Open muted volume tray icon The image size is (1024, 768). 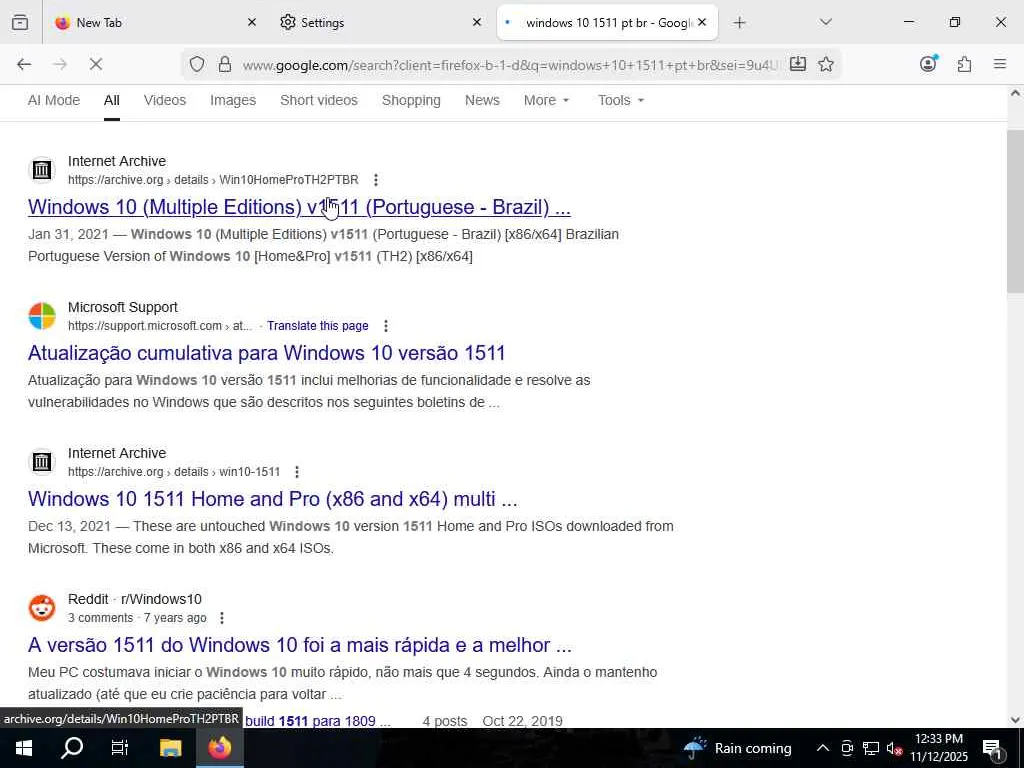894,748
